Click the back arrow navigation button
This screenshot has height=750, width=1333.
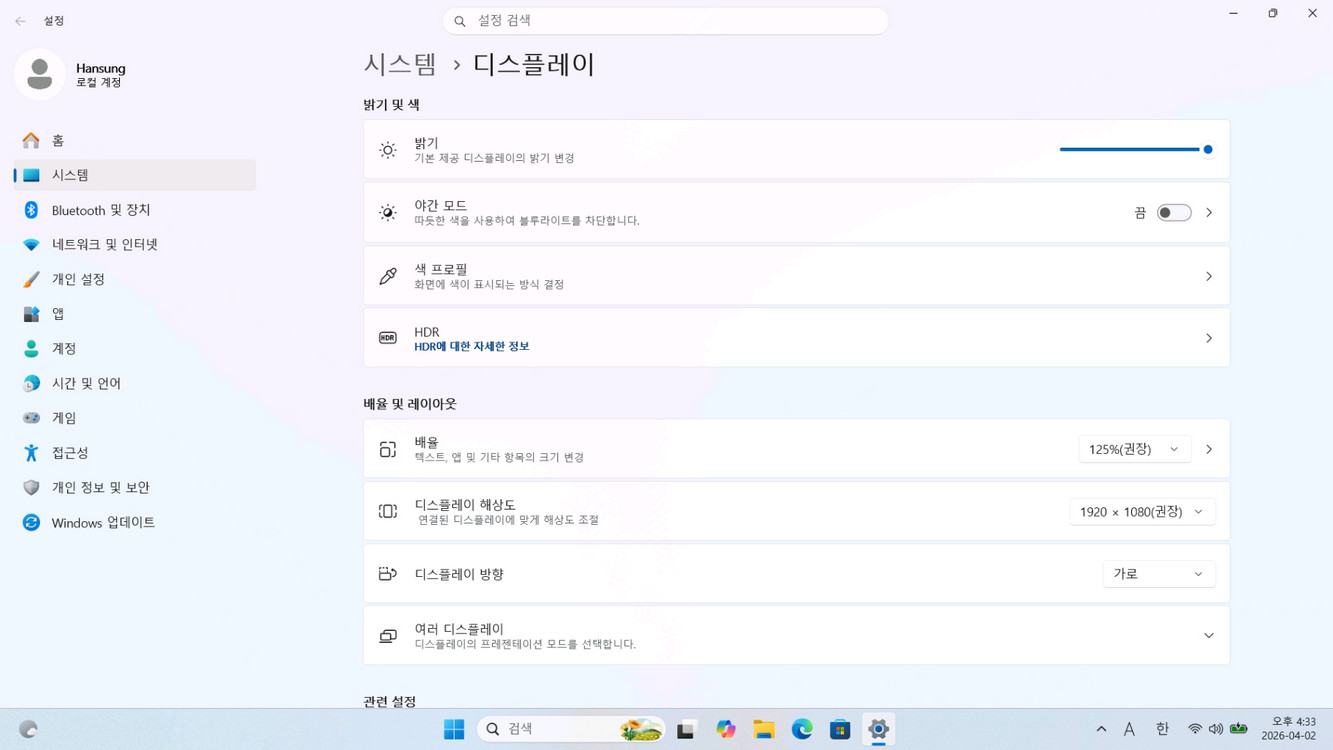click(x=20, y=20)
